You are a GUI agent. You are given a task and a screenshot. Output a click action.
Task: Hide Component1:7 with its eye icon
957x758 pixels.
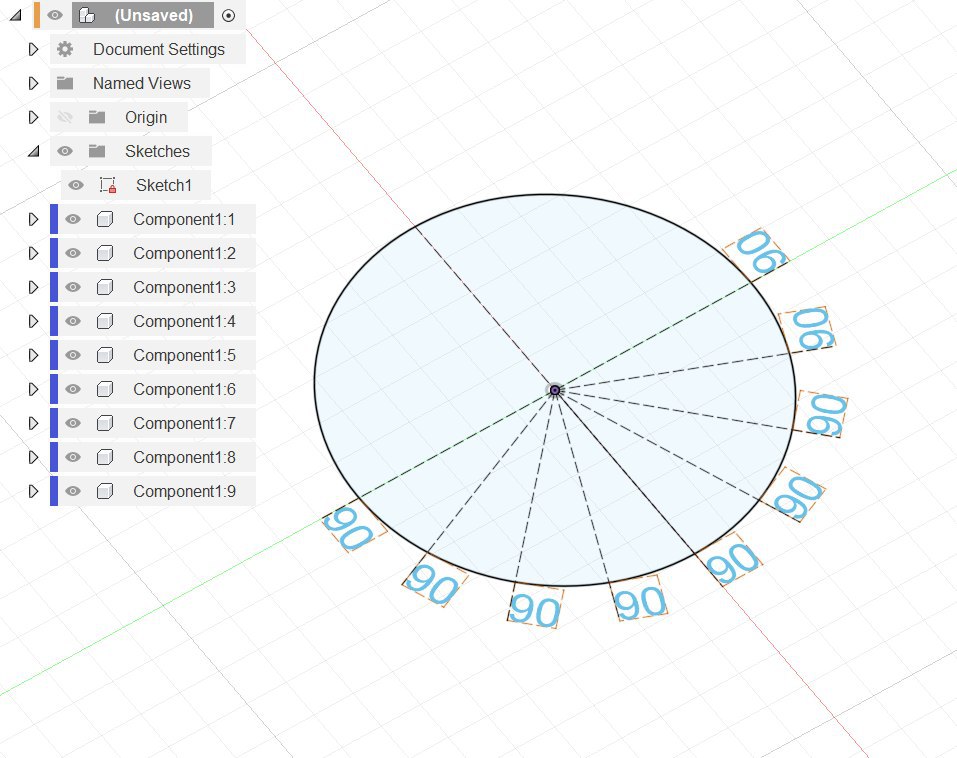pos(73,423)
